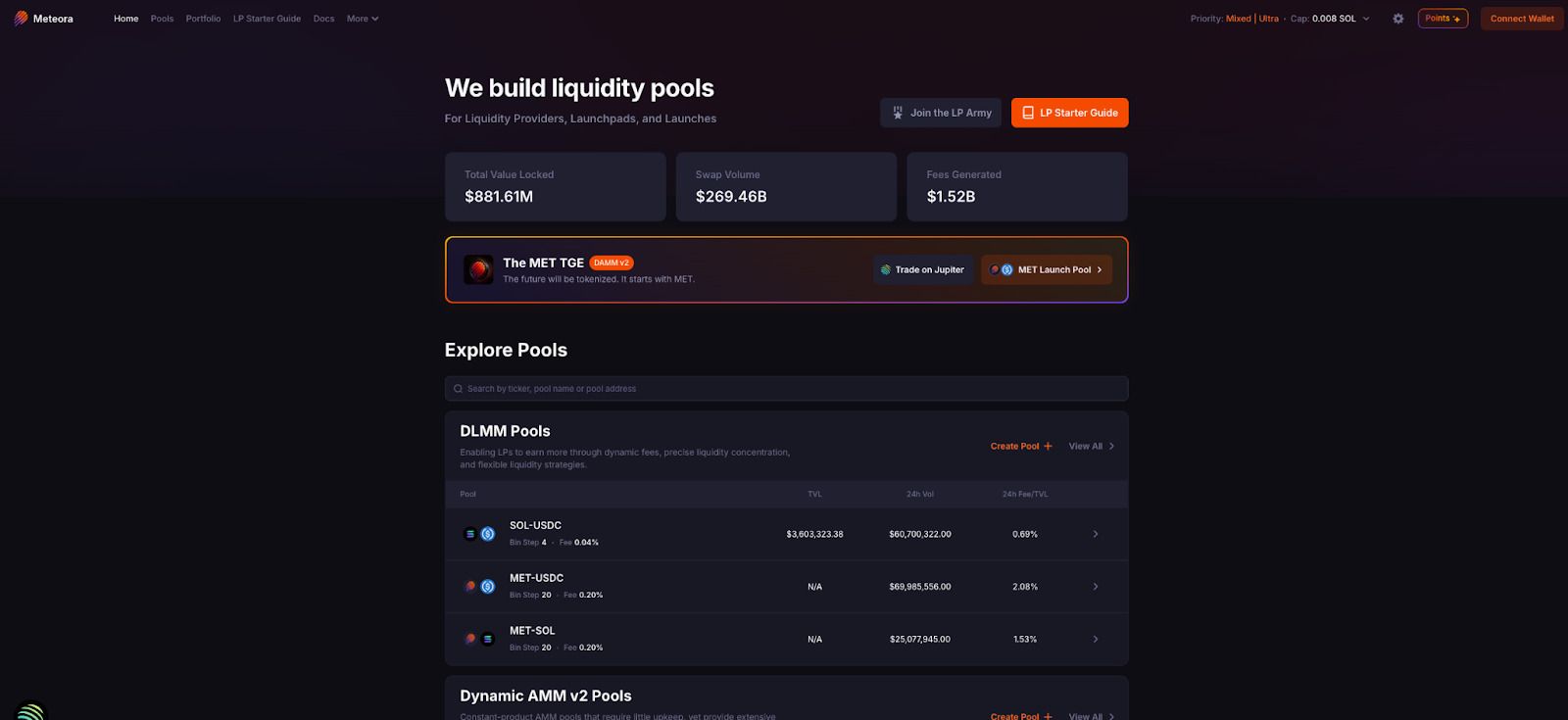Click View All for DLMM Pools
The image size is (1568, 720).
(x=1091, y=447)
